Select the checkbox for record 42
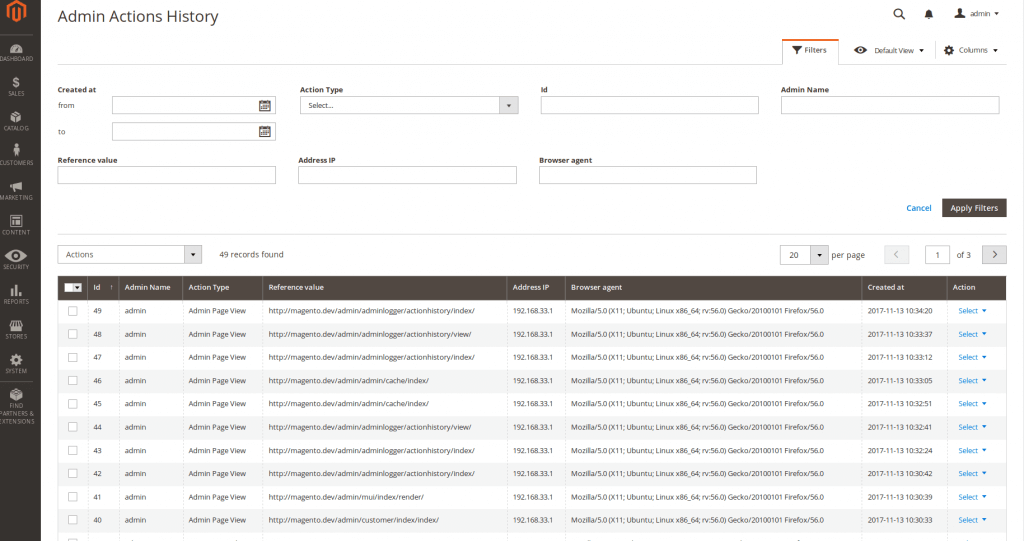This screenshot has width=1024, height=541. pyautogui.click(x=72, y=473)
